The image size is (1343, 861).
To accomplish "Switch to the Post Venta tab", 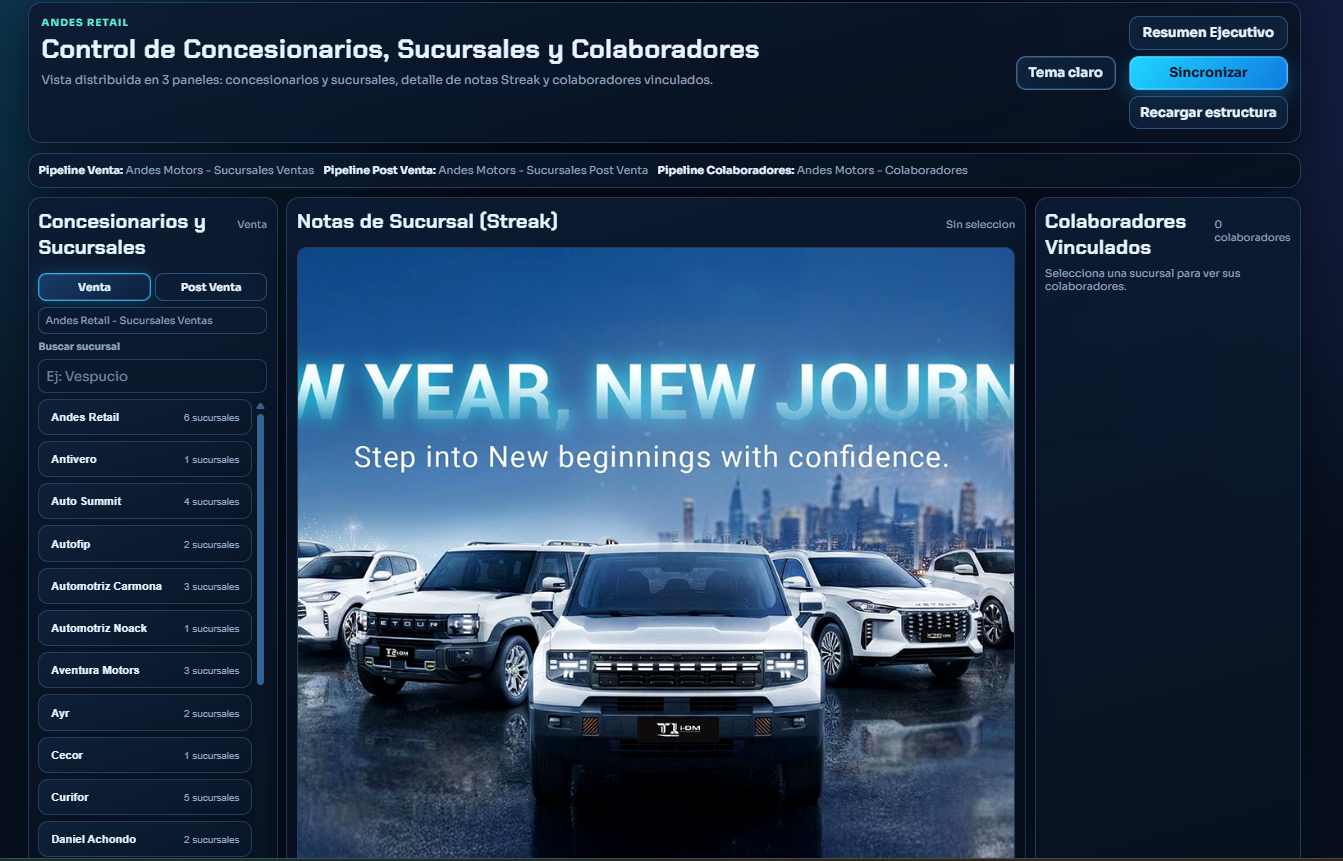I will [210, 287].
